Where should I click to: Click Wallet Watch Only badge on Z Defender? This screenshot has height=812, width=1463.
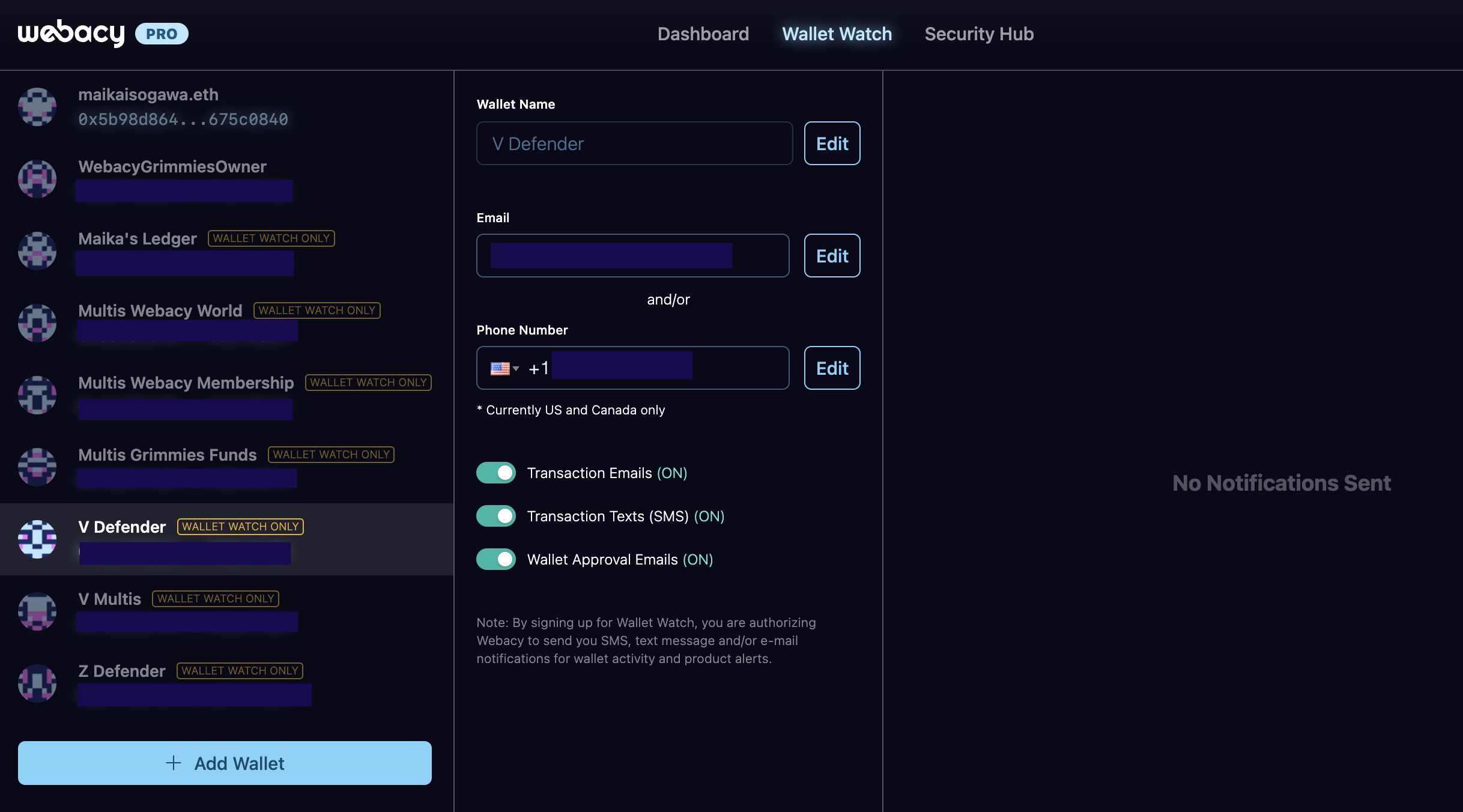point(240,671)
